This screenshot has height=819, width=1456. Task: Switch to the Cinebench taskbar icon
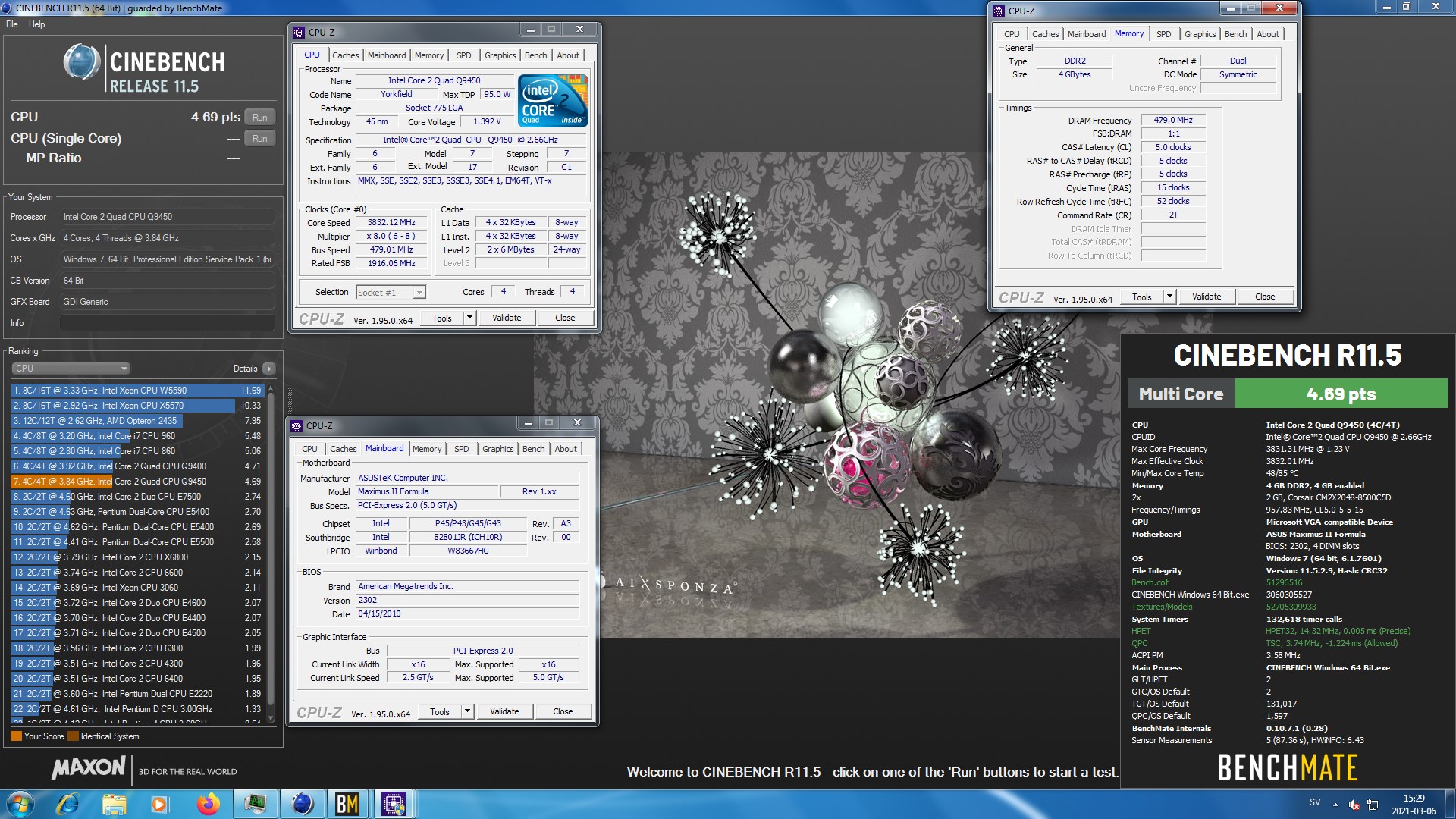click(x=302, y=804)
